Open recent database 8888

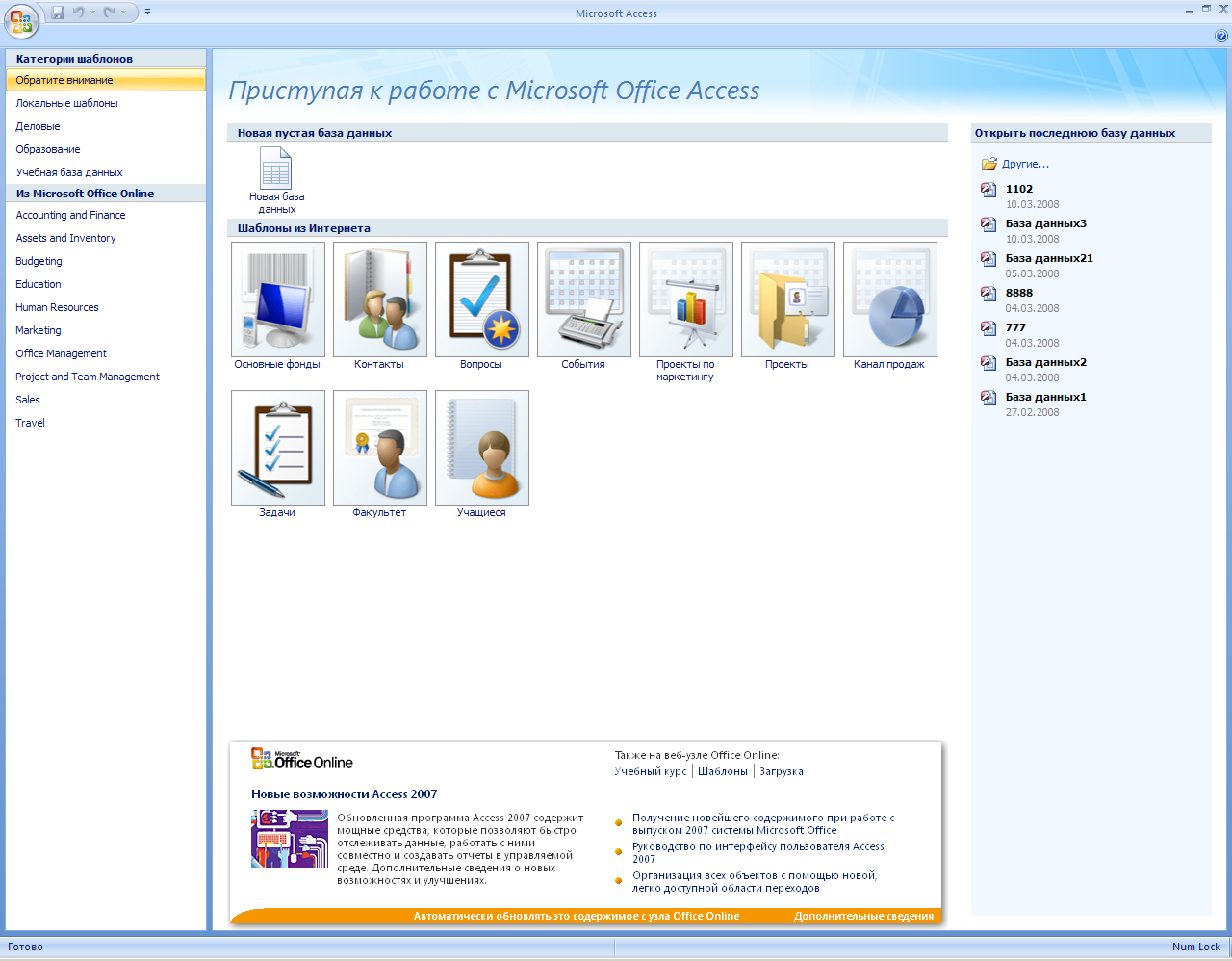[1019, 293]
